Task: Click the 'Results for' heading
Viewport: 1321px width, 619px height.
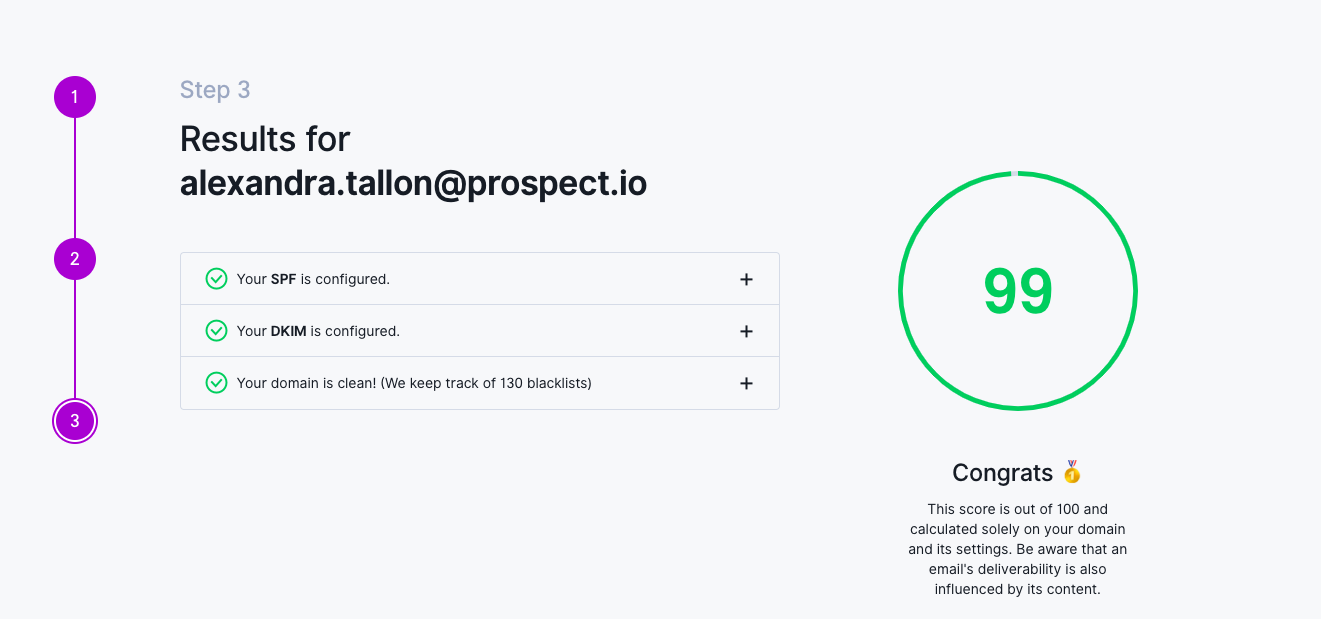Action: click(265, 139)
